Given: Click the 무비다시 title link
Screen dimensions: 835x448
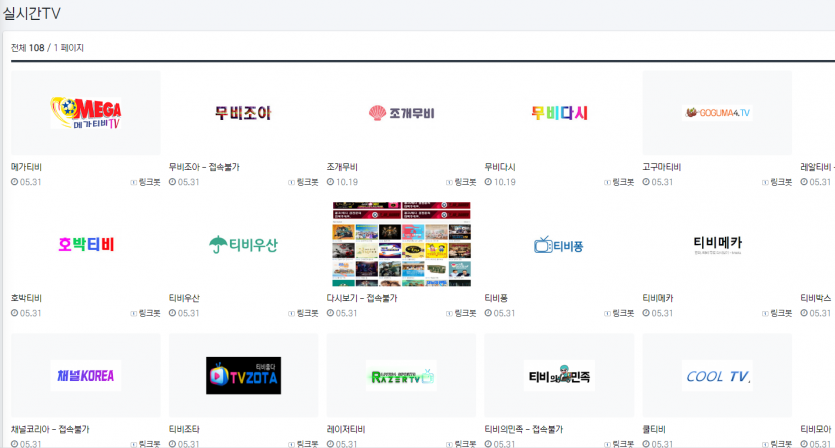Looking at the screenshot, I should click(500, 167).
